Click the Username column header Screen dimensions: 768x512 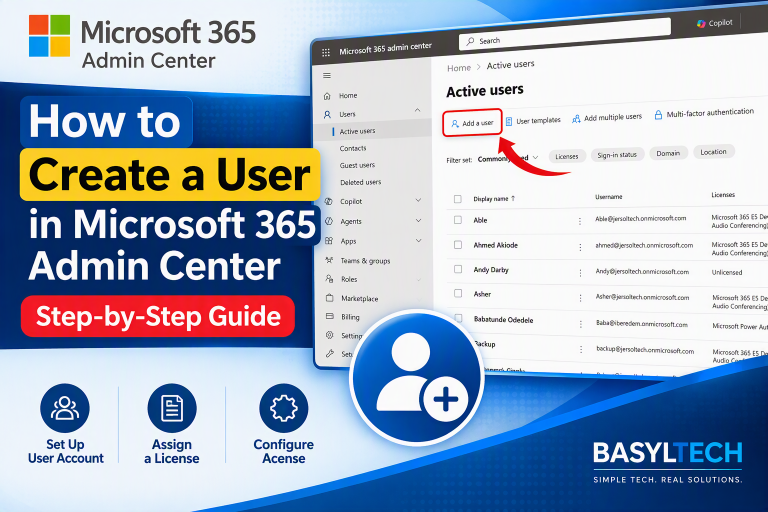[608, 197]
